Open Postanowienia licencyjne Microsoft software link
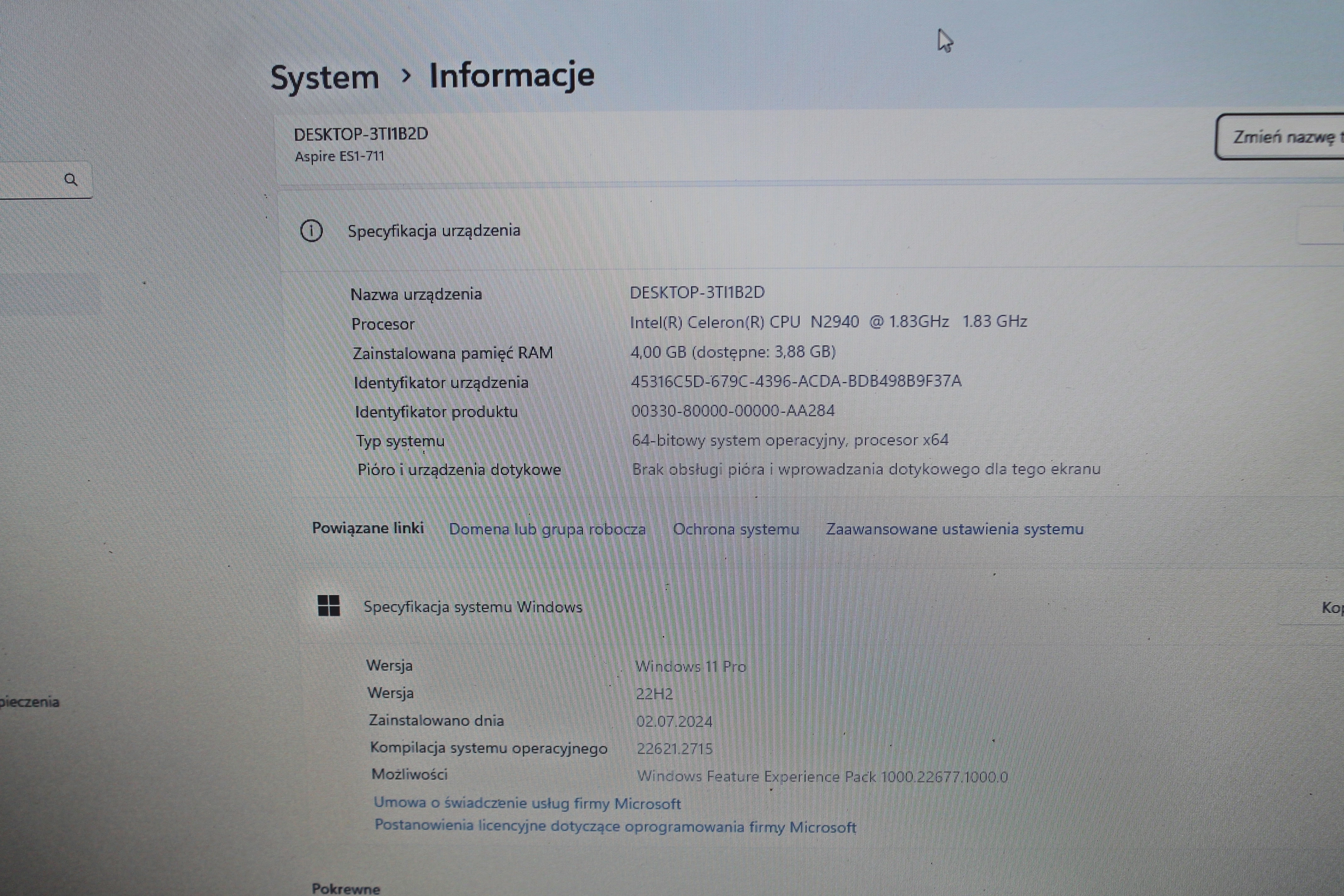This screenshot has height=896, width=1344. (x=615, y=826)
